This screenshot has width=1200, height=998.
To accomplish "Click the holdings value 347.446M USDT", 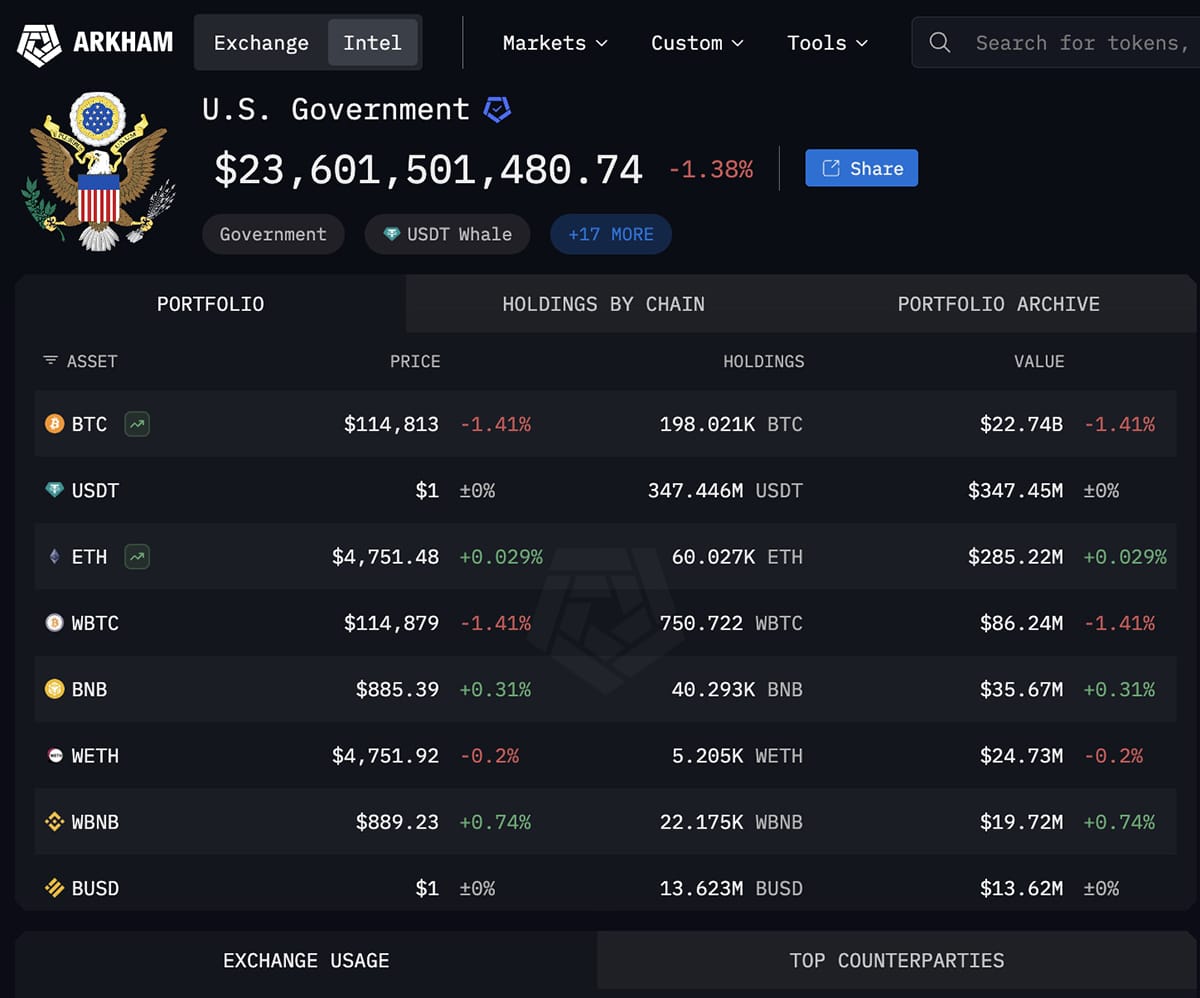I will click(725, 490).
